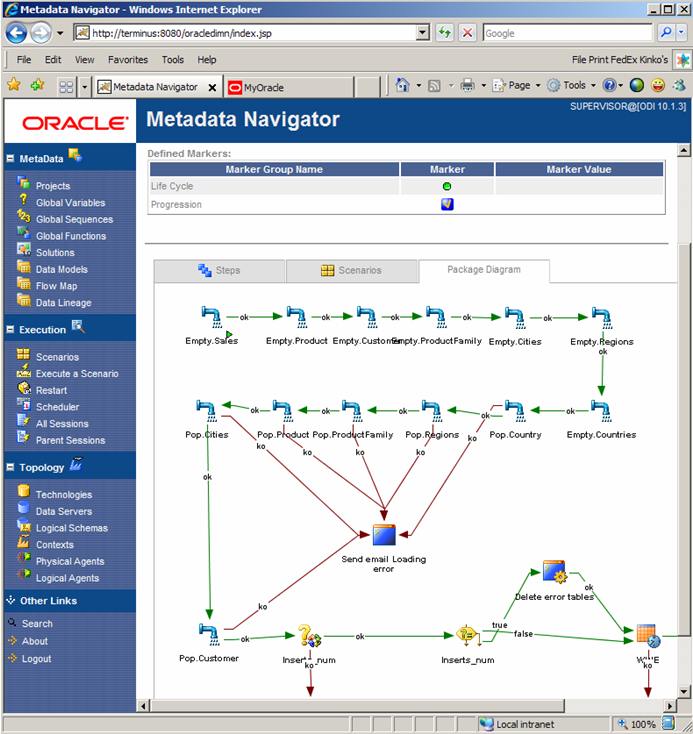Select the Package Diagram tab
Viewport: 693px width, 734px height.
pyautogui.click(x=484, y=270)
